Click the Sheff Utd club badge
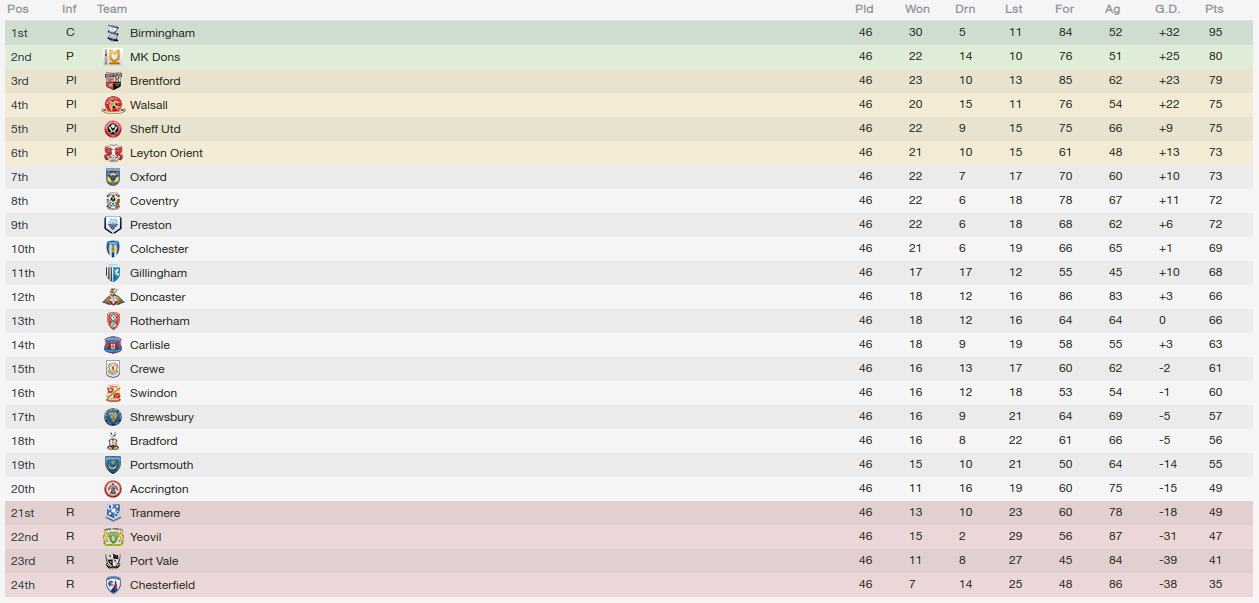The width and height of the screenshot is (1259, 603). point(113,129)
